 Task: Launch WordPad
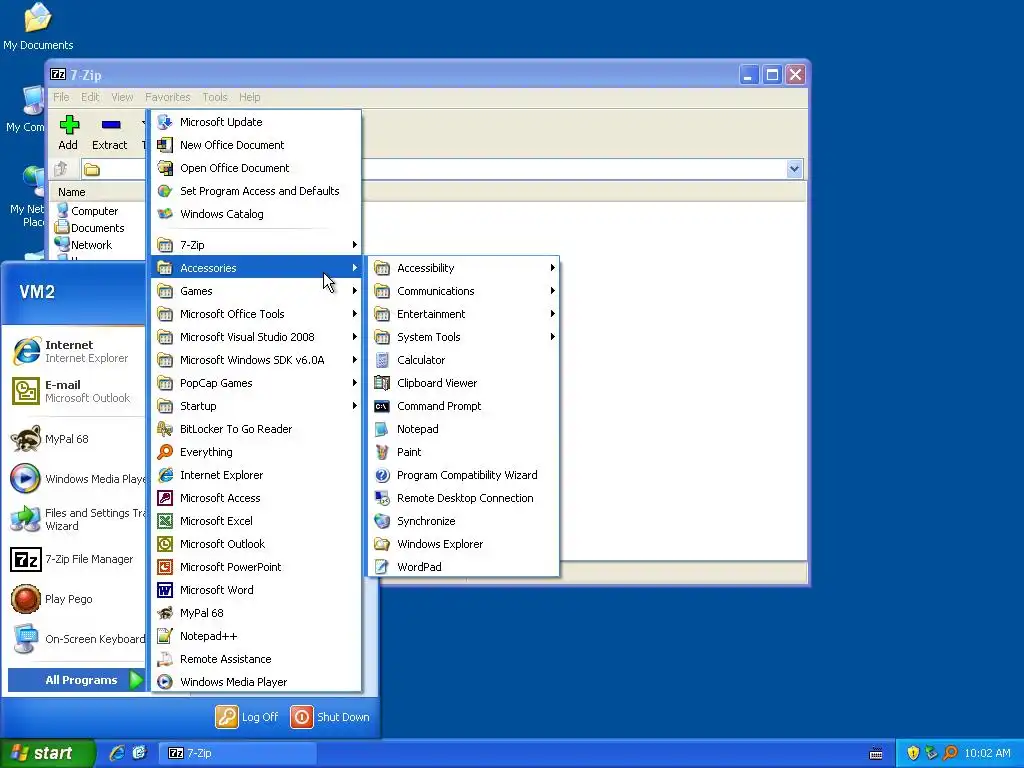point(463,567)
